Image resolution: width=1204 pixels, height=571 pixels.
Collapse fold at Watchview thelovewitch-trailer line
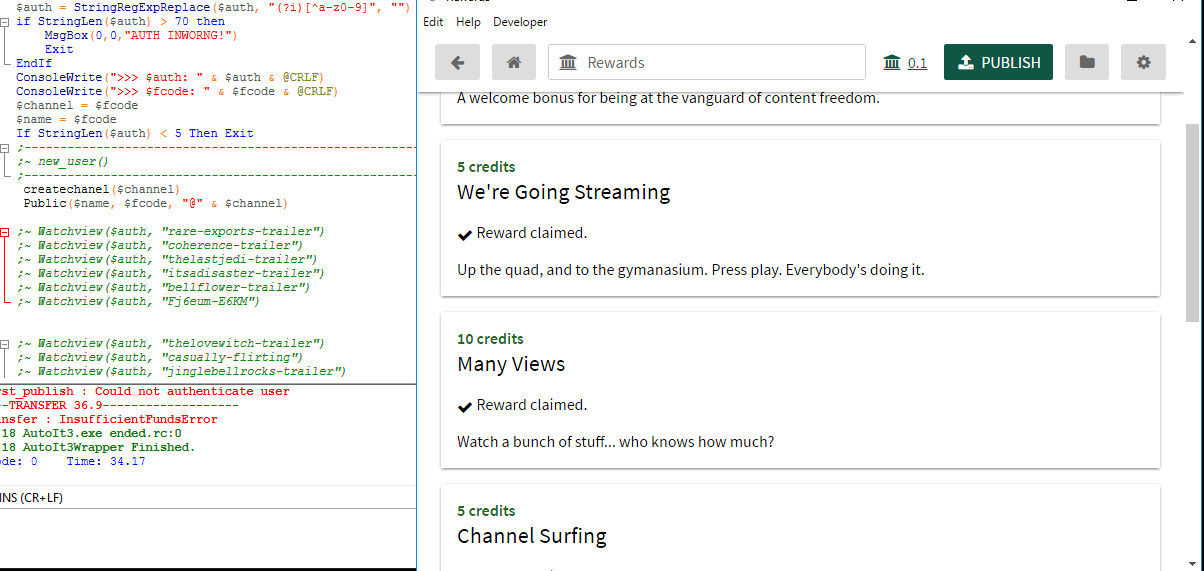[x=5, y=343]
